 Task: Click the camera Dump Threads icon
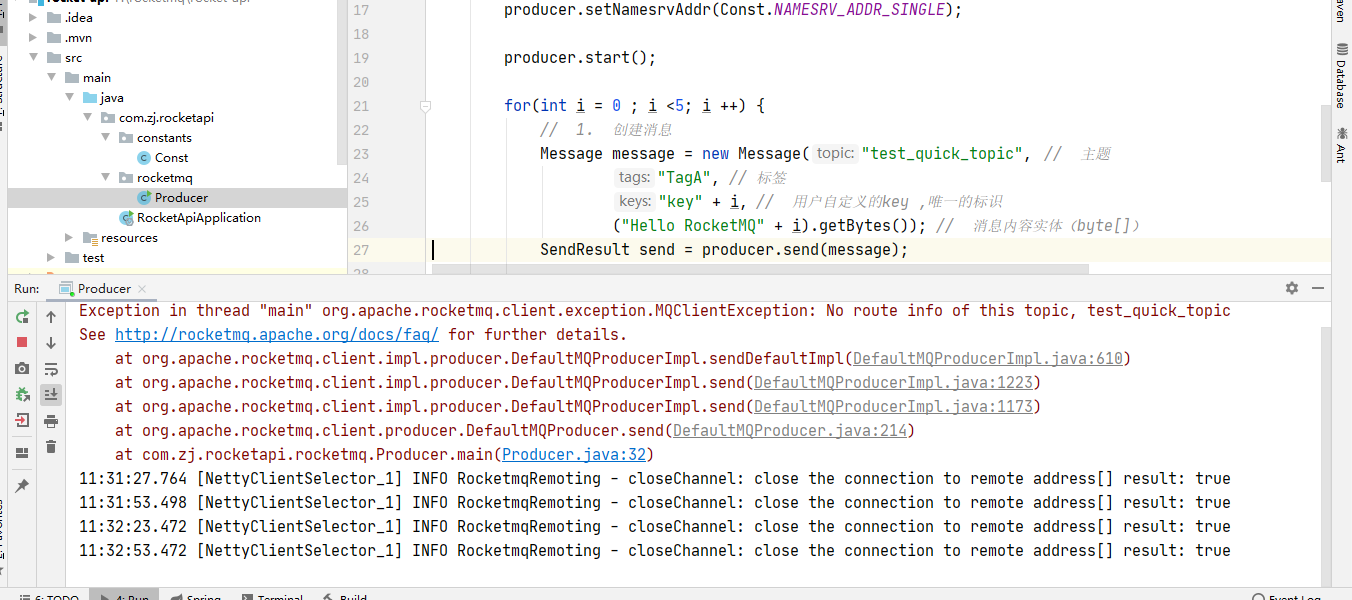pos(22,369)
